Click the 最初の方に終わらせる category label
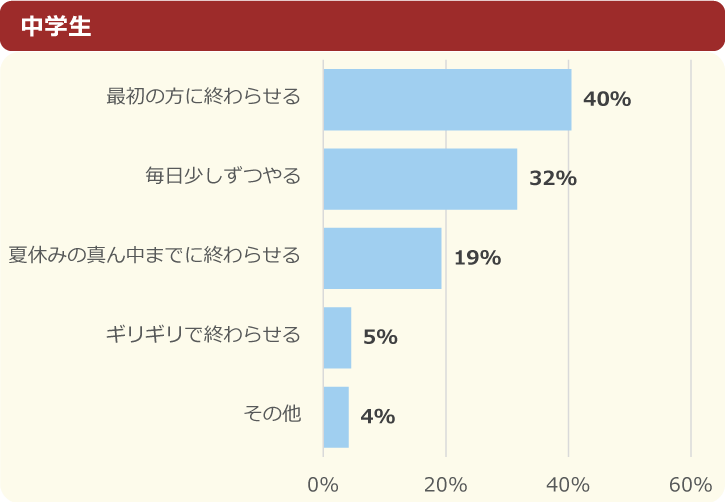Screen dimensions: 725x502 click(204, 97)
